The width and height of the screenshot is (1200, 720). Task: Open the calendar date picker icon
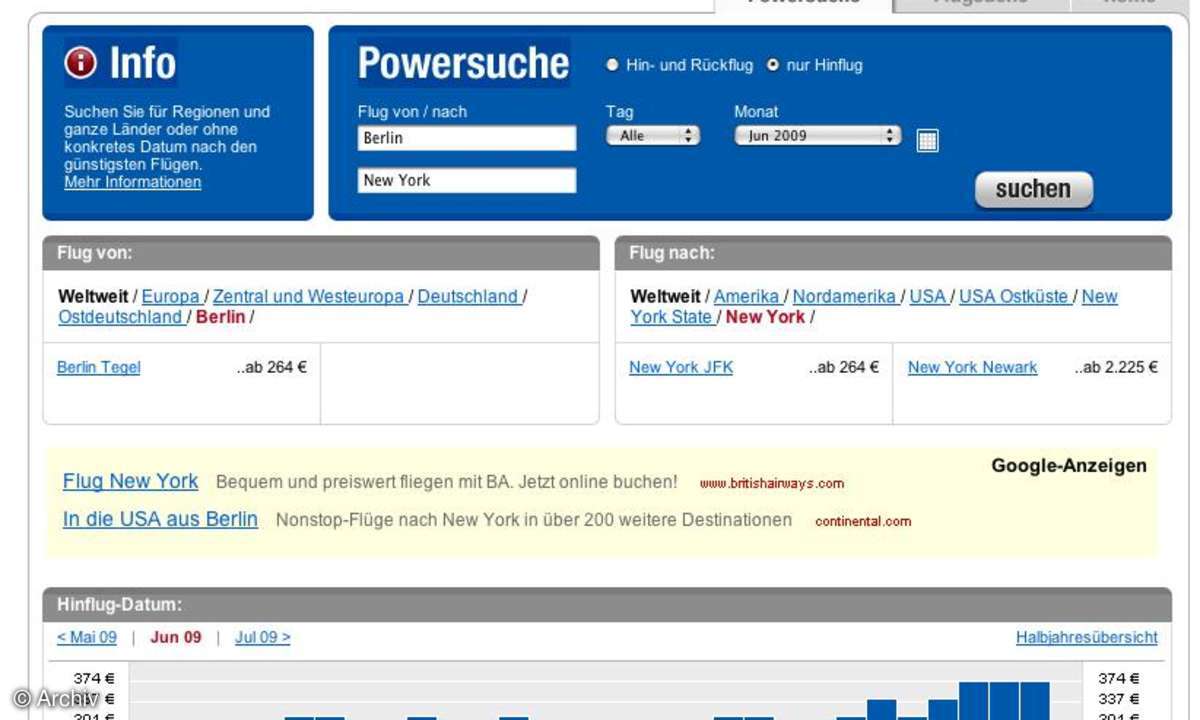point(927,141)
